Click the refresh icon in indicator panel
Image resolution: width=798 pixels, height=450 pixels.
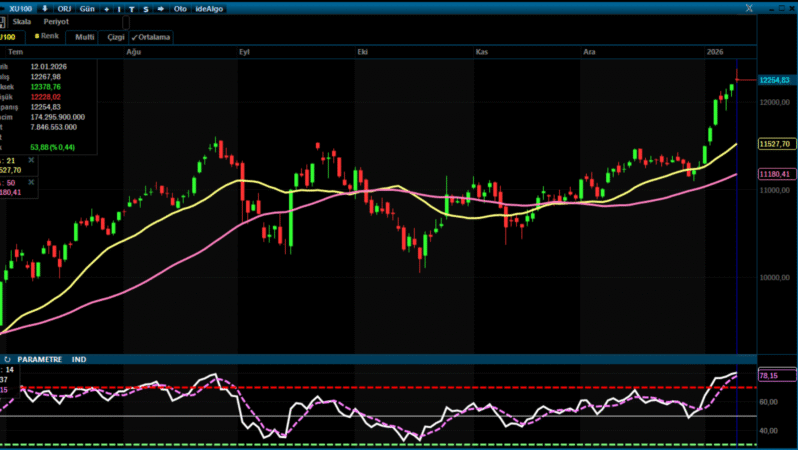click(7, 359)
